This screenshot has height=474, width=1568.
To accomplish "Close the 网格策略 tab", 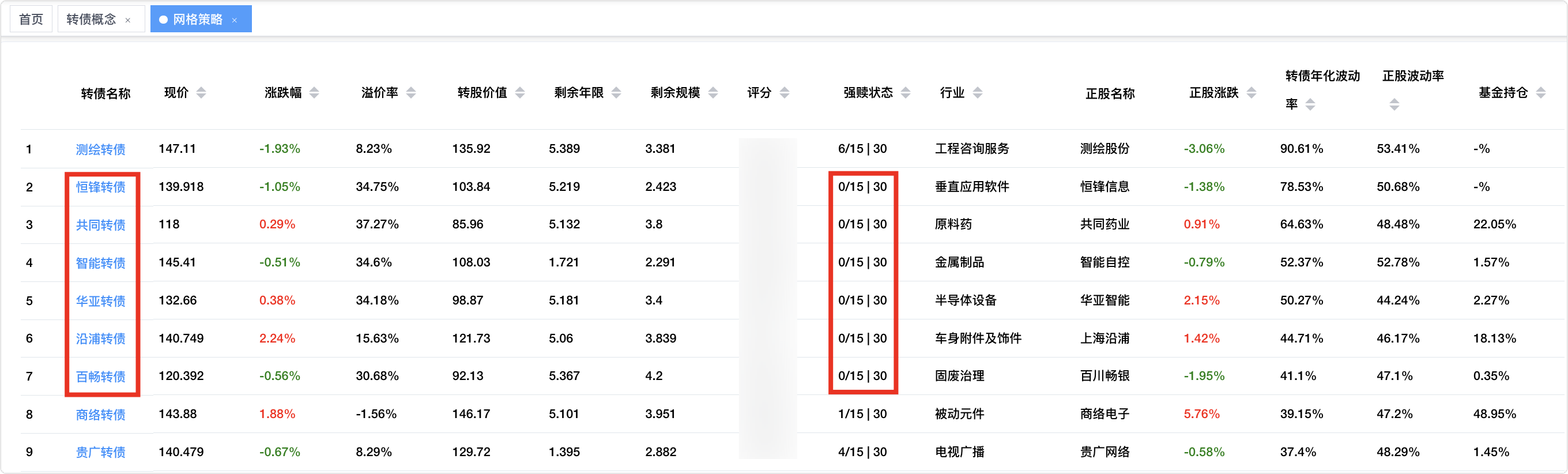I will [235, 20].
